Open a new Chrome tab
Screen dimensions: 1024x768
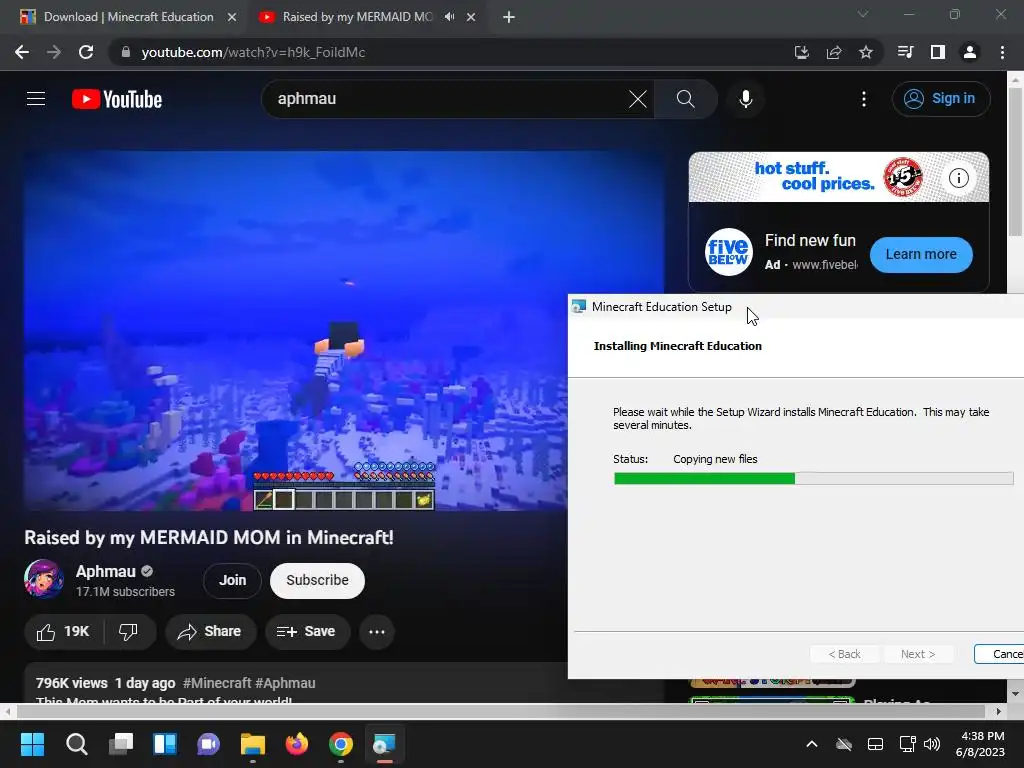click(x=509, y=17)
